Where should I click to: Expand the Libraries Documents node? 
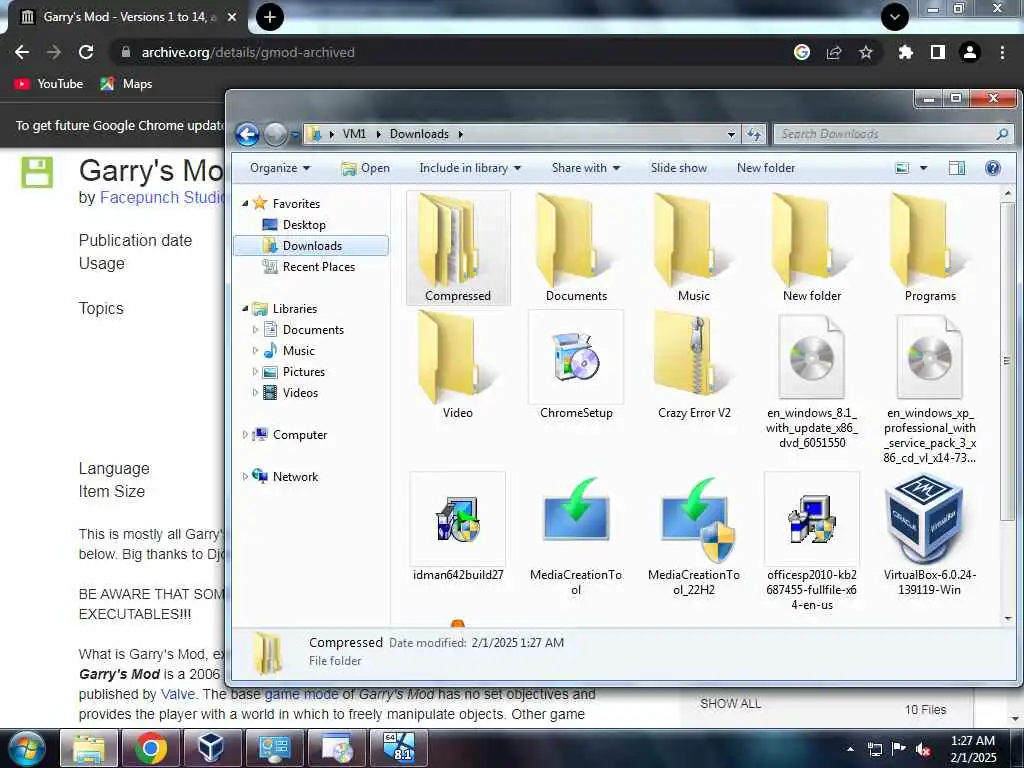click(255, 330)
